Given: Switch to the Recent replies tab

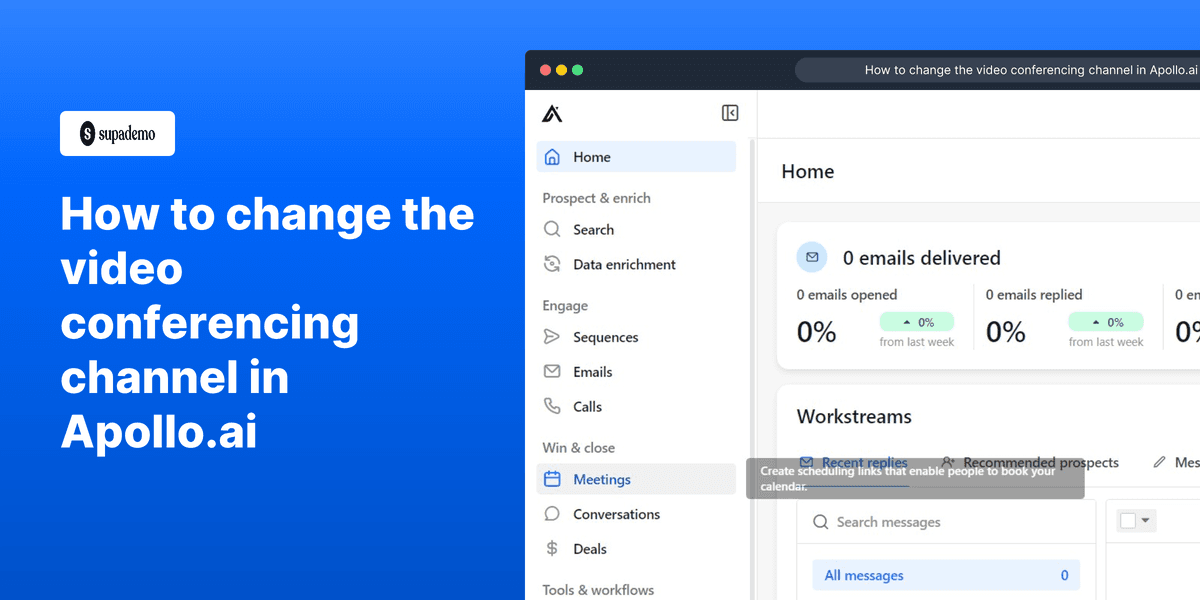Looking at the screenshot, I should point(865,462).
